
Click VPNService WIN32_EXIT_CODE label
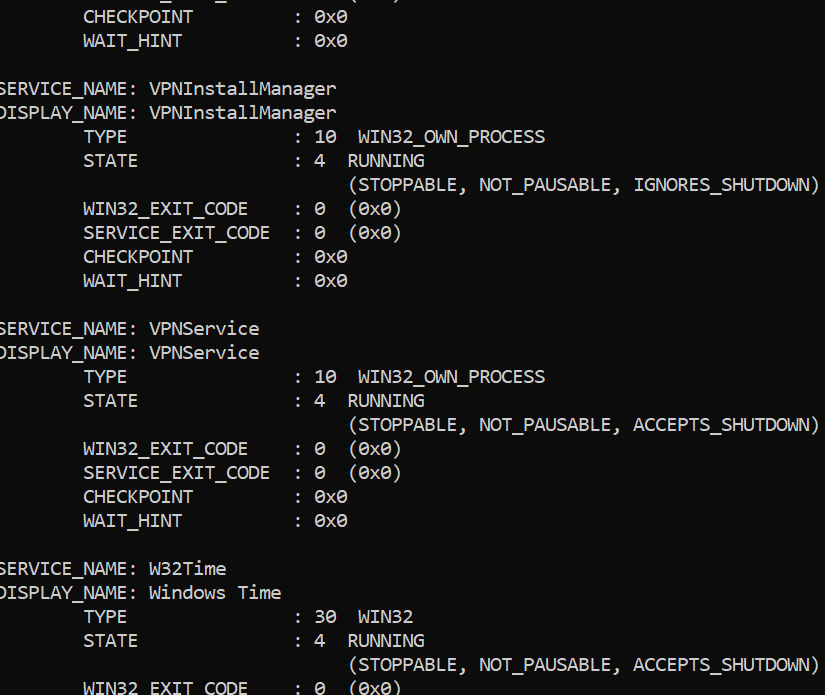[x=165, y=449]
